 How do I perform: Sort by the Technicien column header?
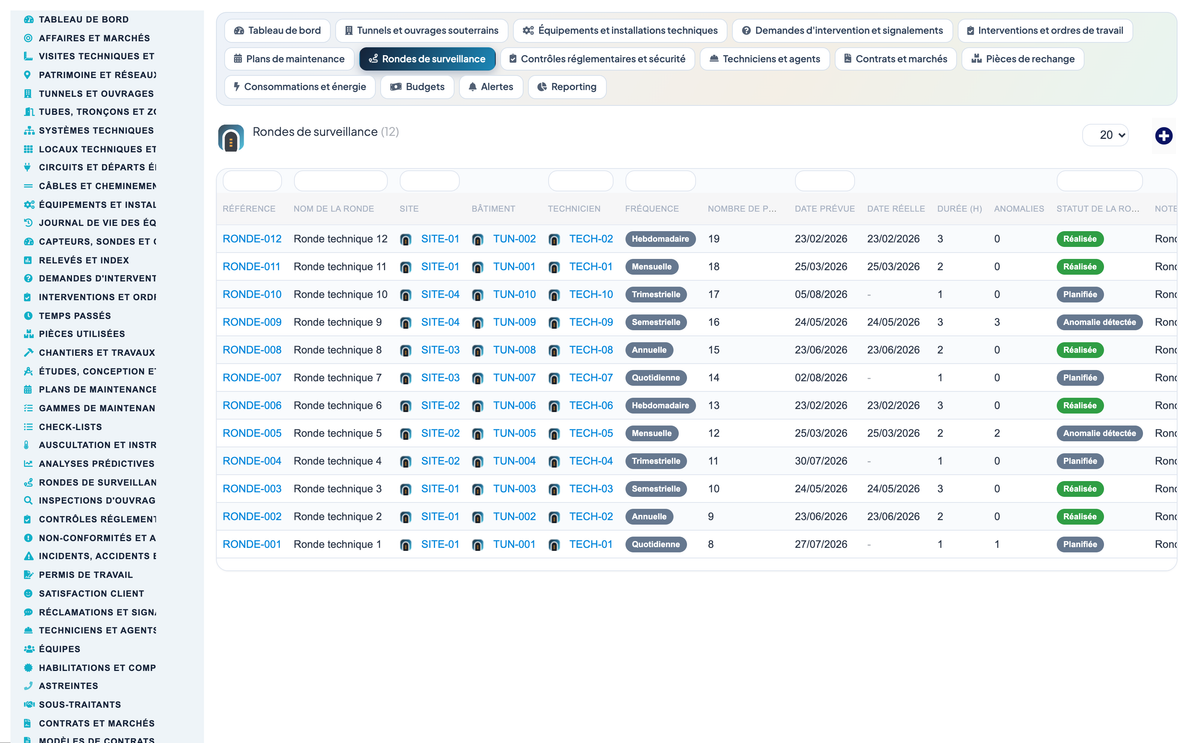tap(574, 209)
